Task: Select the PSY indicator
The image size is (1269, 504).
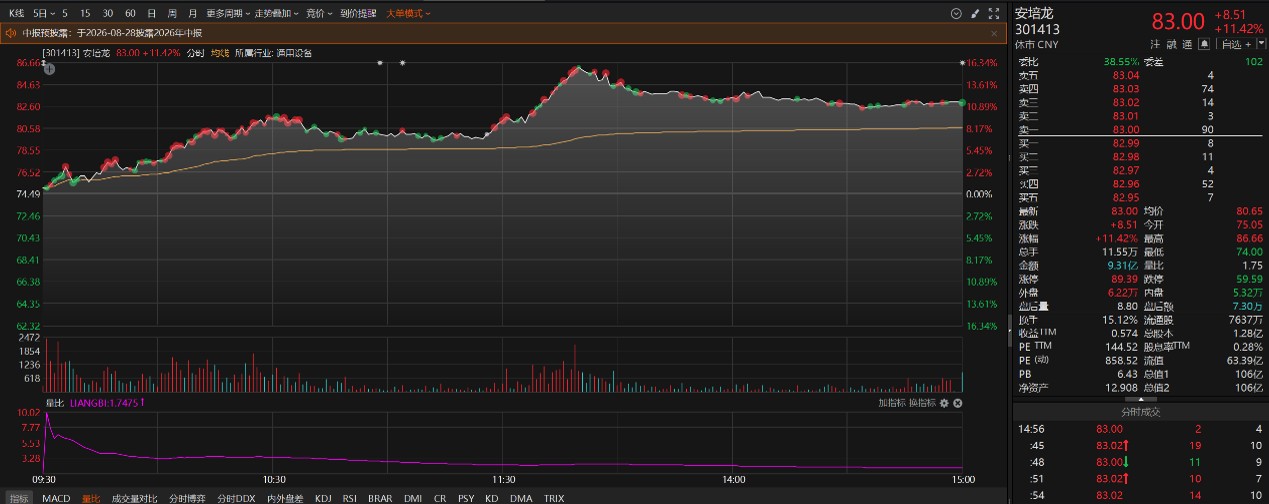Action: [466, 497]
